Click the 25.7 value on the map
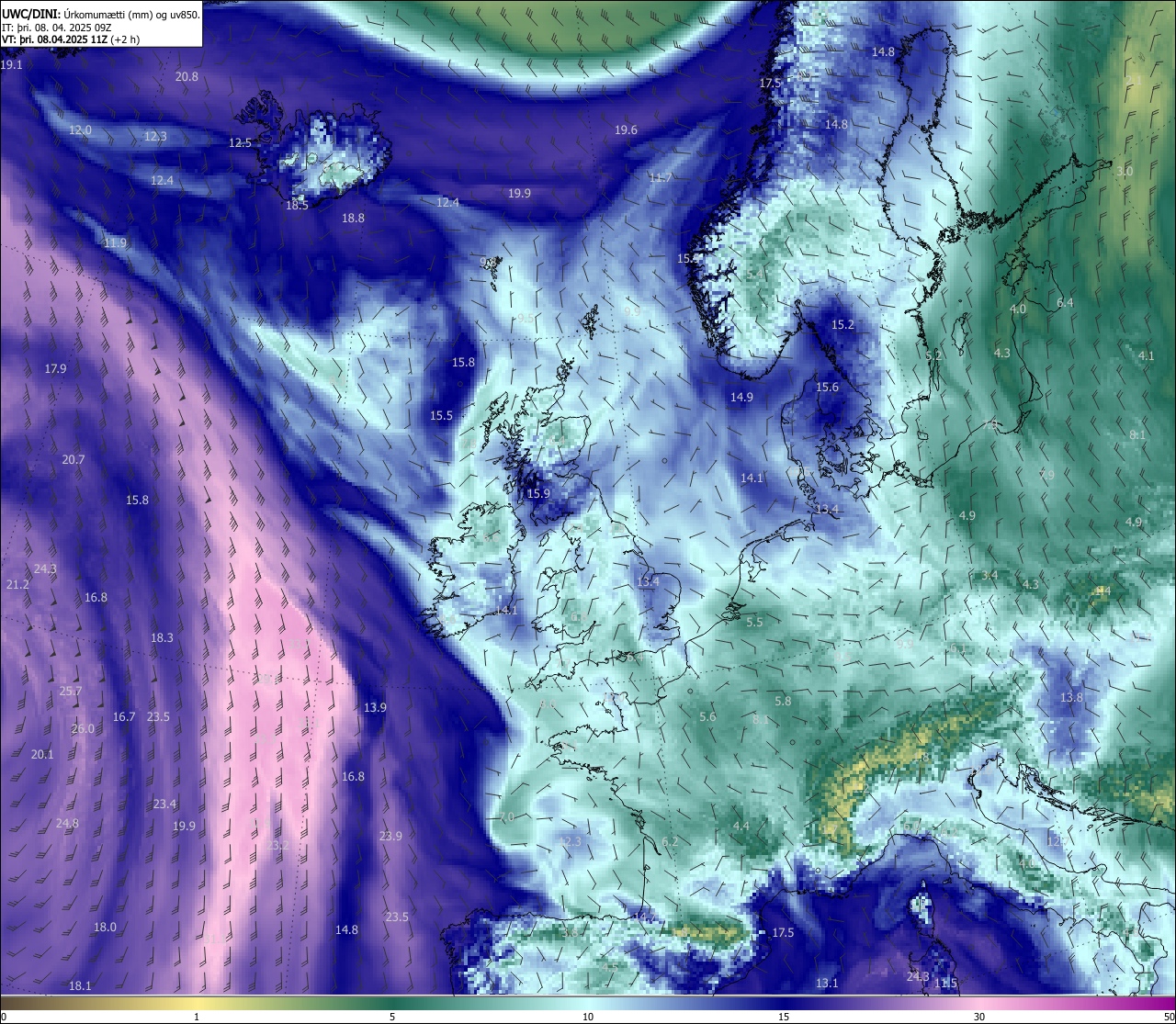Viewport: 1176px width, 1024px height. 71,692
